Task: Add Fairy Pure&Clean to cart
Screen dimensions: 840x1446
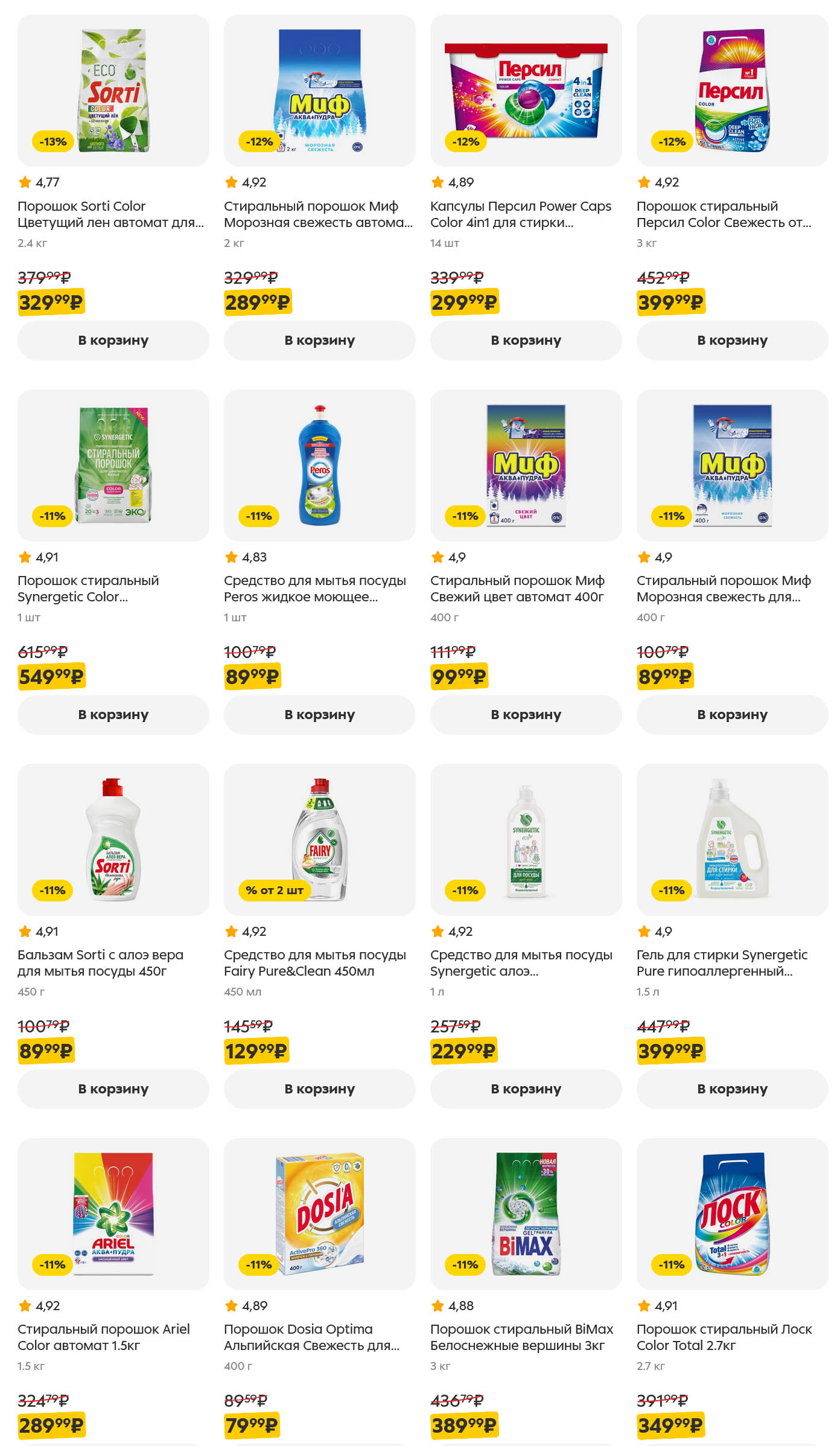Action: pos(319,1089)
